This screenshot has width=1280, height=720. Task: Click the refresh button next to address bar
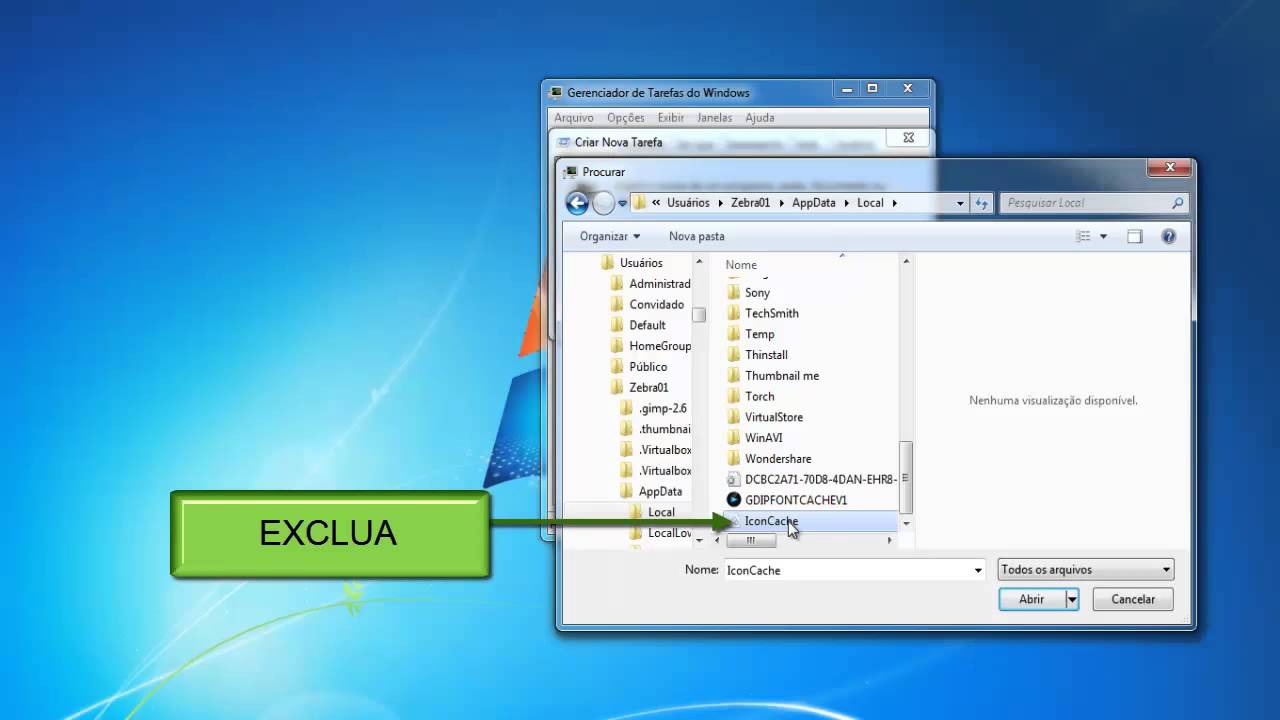coord(981,203)
